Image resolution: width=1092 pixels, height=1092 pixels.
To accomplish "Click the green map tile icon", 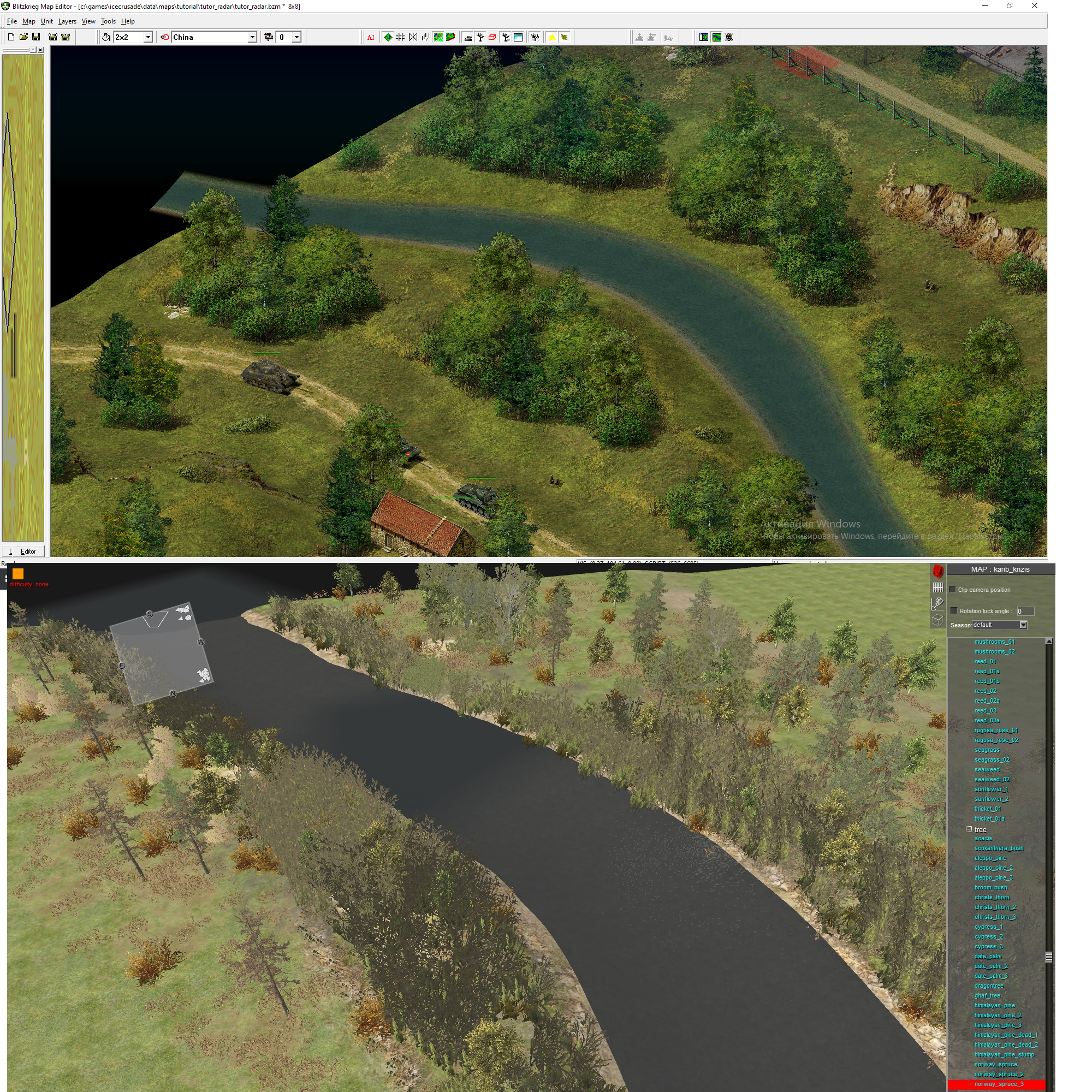I will tap(438, 37).
